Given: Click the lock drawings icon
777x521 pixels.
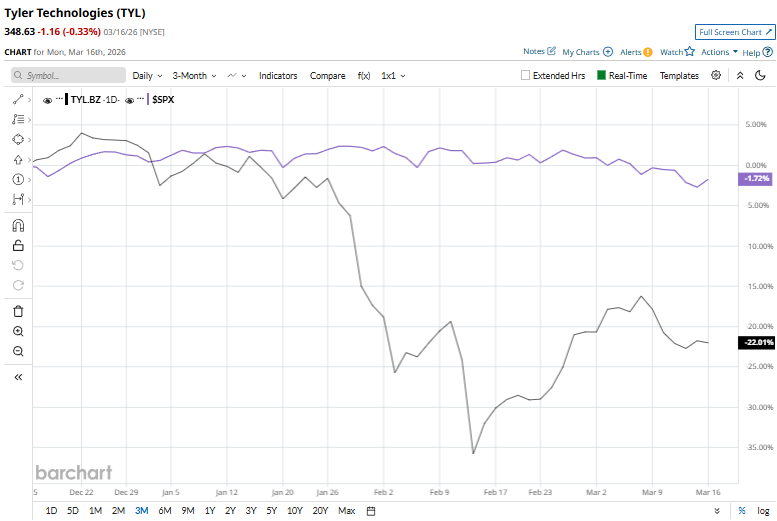Looking at the screenshot, I should point(17,245).
